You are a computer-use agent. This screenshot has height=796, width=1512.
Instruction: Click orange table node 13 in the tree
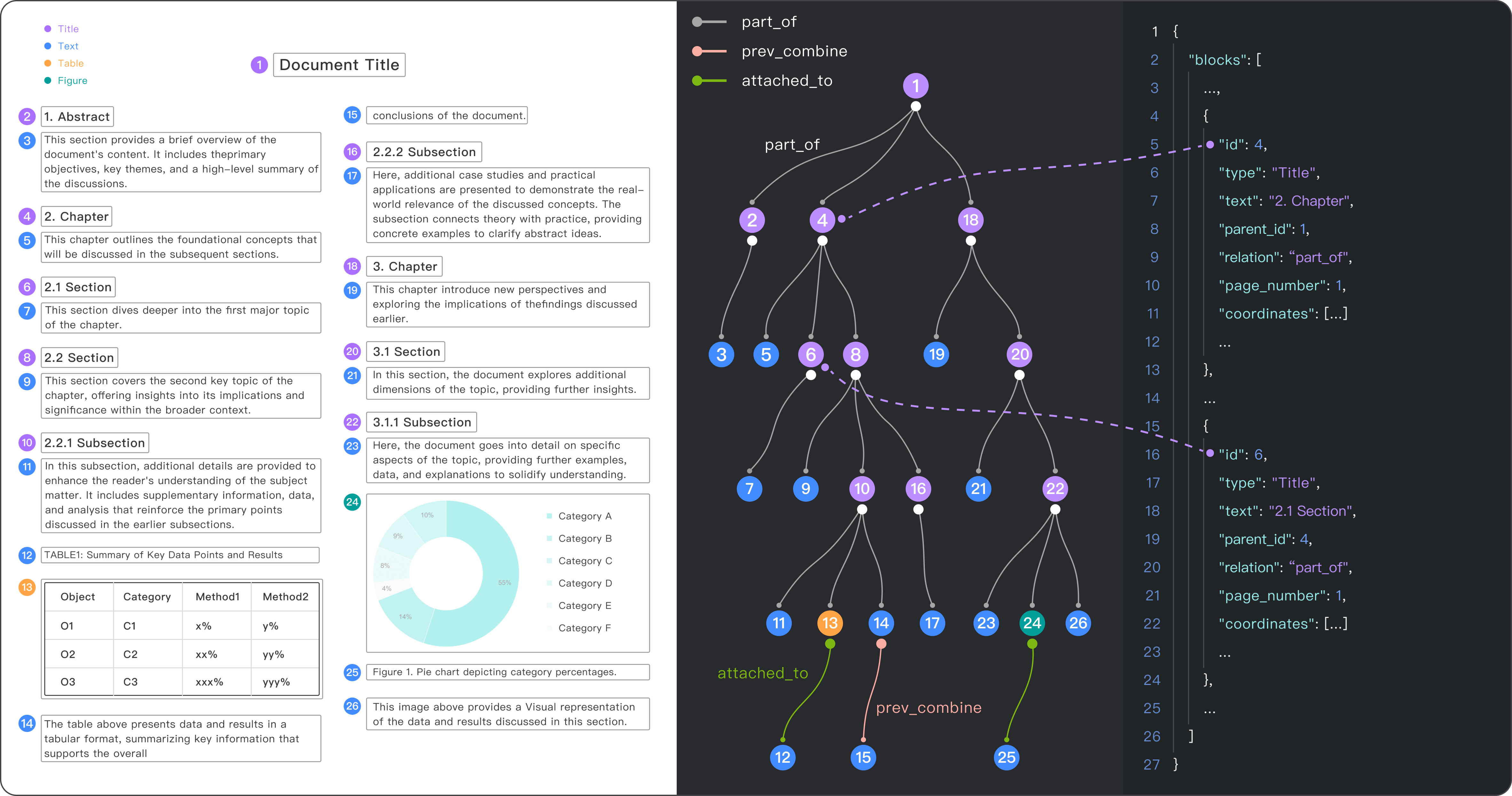[830, 623]
